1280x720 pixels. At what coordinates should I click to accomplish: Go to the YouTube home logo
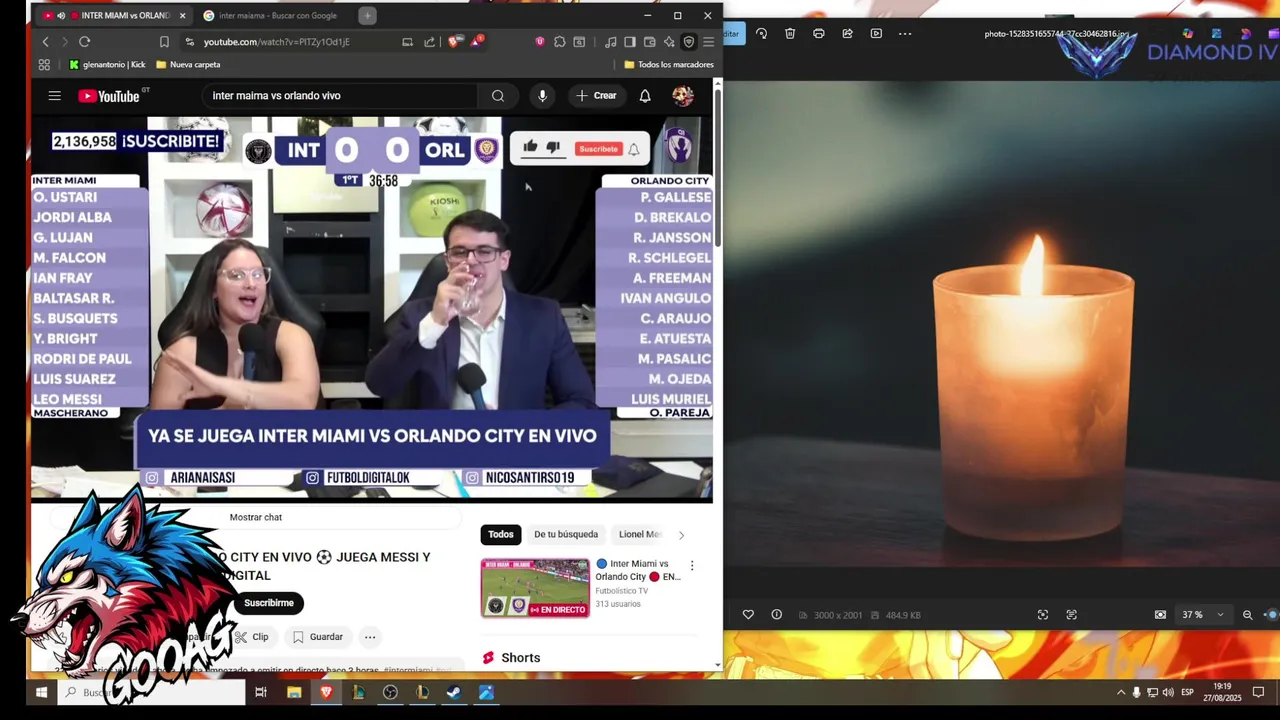coord(110,96)
